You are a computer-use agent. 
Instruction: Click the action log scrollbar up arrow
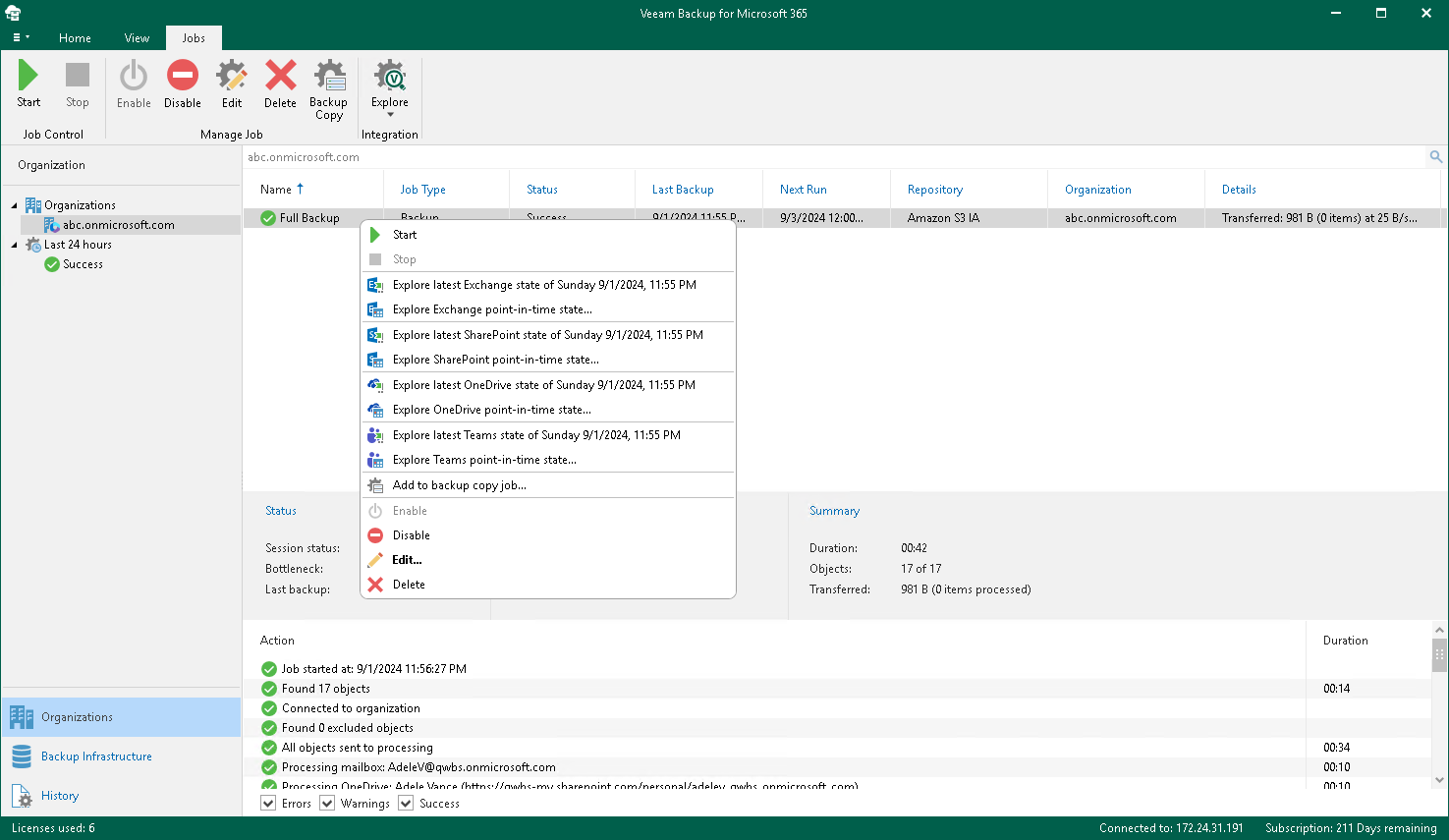[1439, 630]
